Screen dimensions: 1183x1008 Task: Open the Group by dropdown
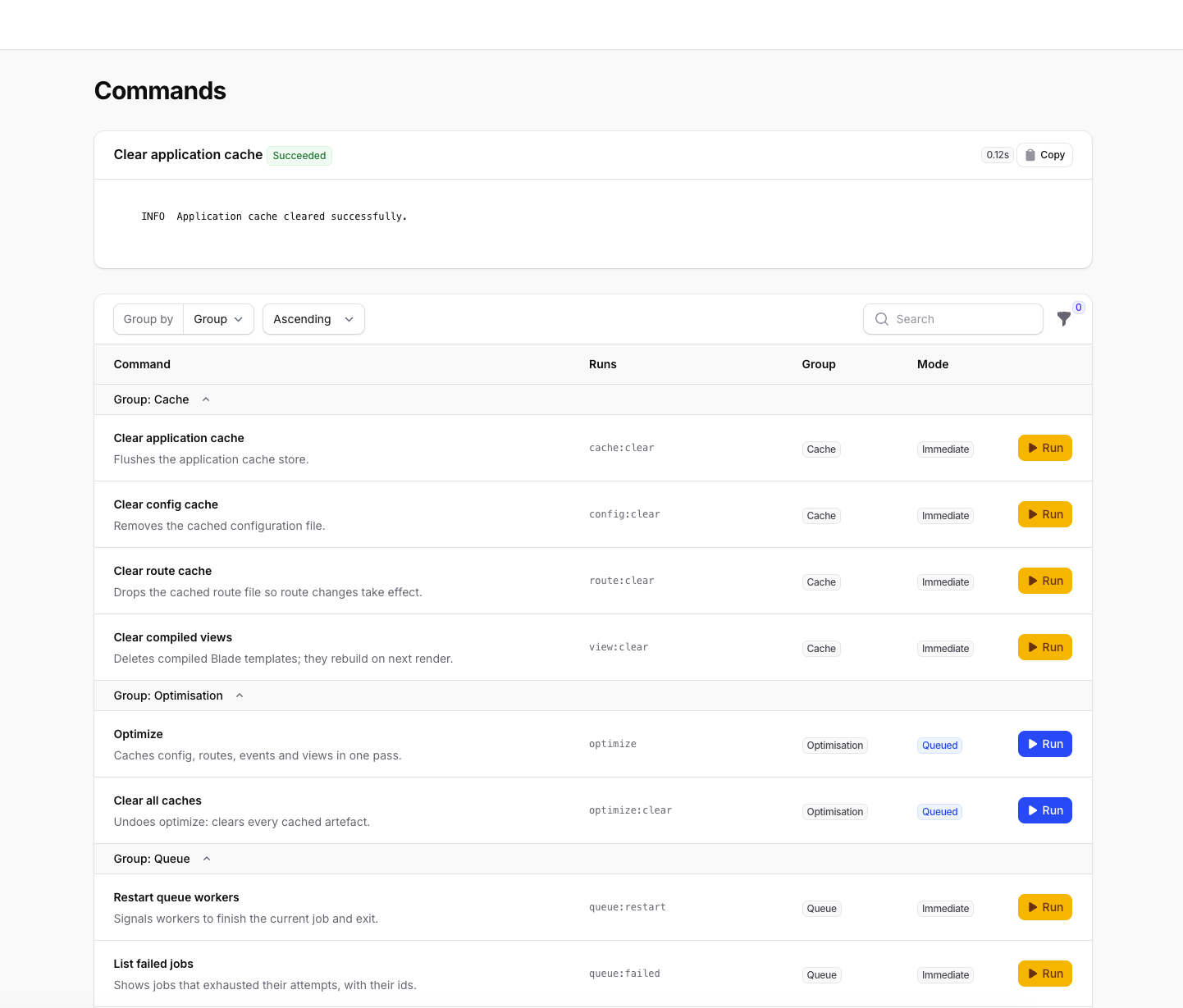tap(218, 319)
